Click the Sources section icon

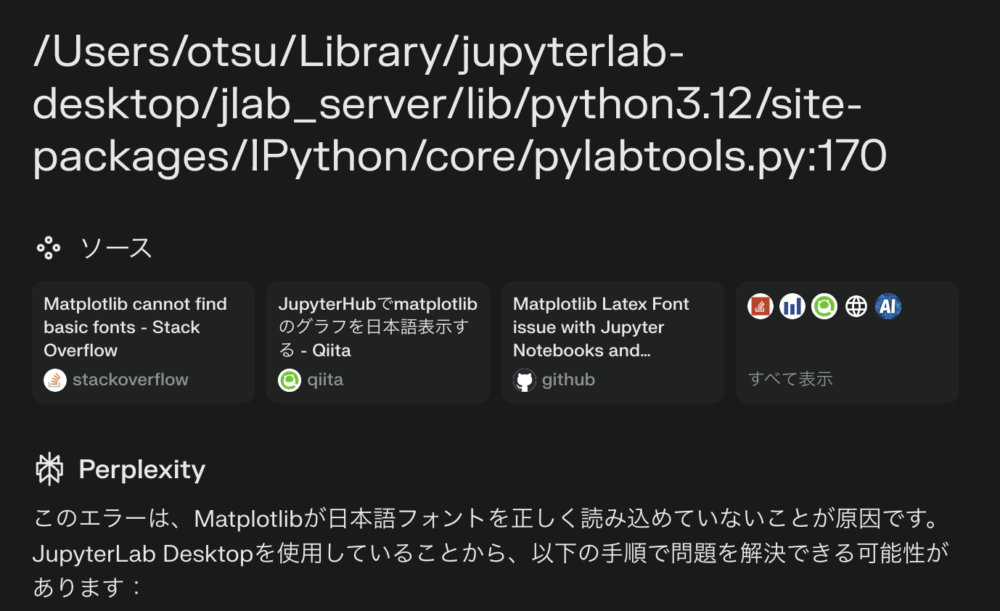tap(48, 248)
